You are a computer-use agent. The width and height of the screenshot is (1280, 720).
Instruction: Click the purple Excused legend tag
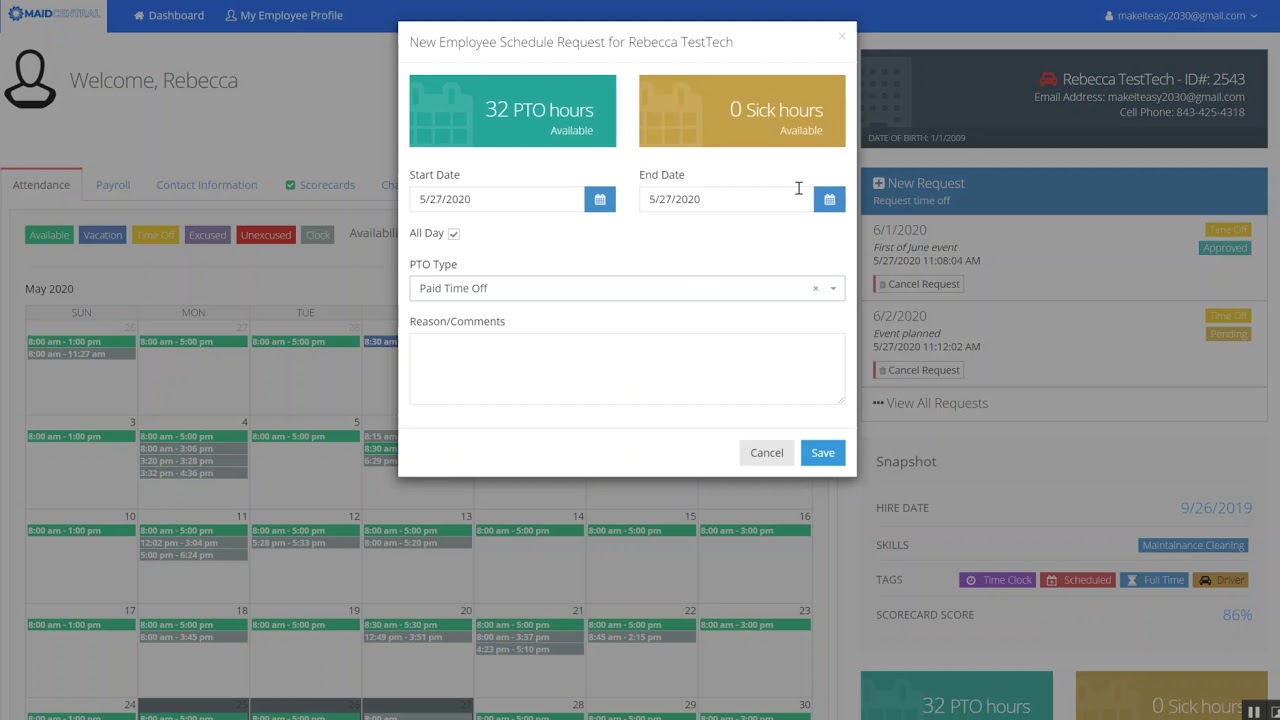tap(208, 235)
